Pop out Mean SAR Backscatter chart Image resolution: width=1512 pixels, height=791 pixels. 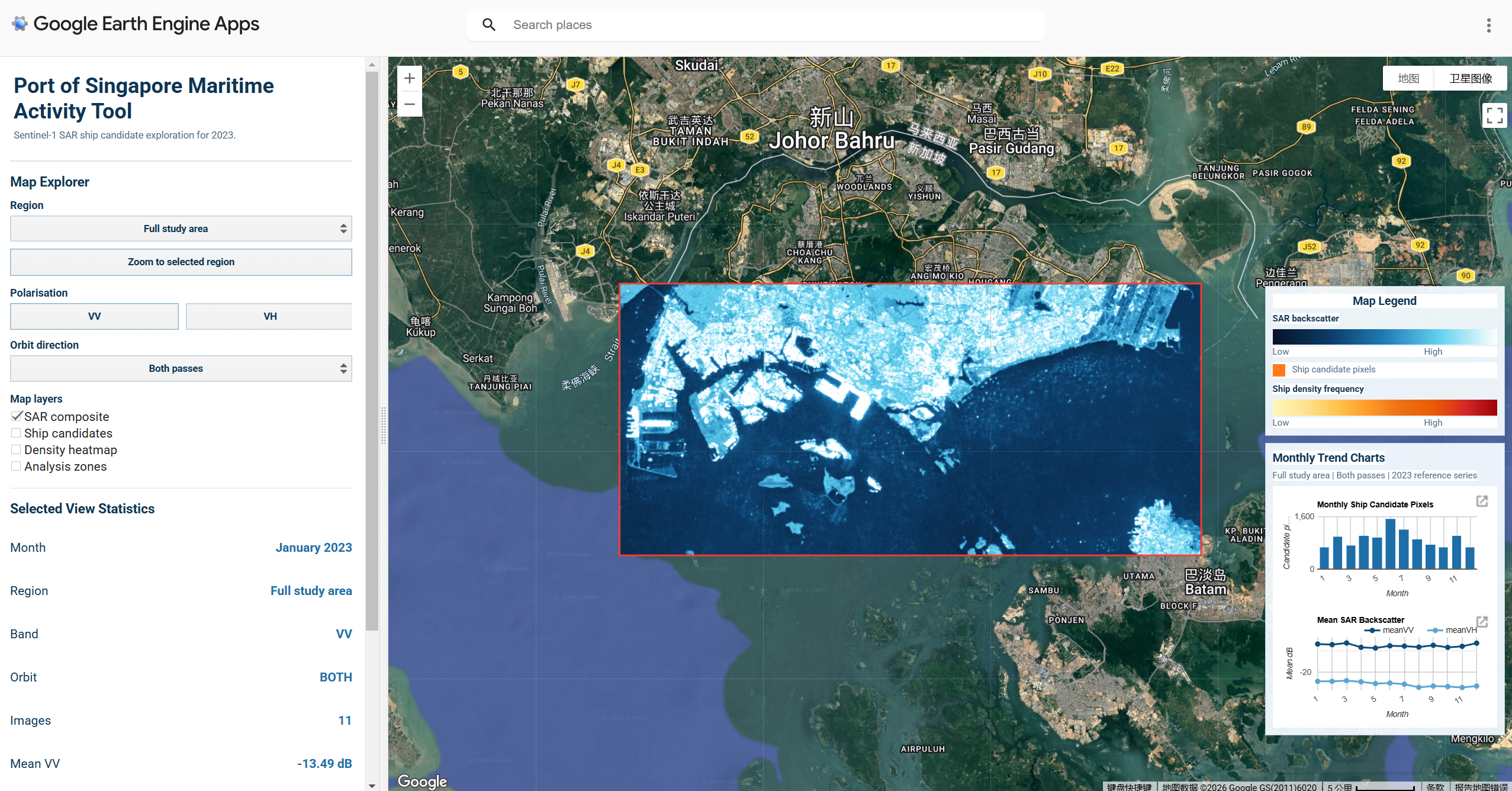click(x=1482, y=622)
